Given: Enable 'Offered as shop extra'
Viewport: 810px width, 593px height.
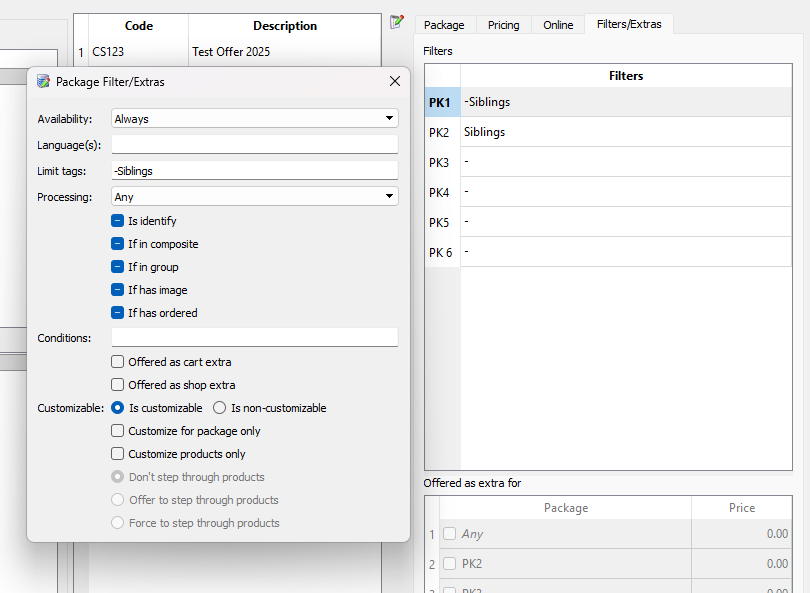Looking at the screenshot, I should click(118, 385).
